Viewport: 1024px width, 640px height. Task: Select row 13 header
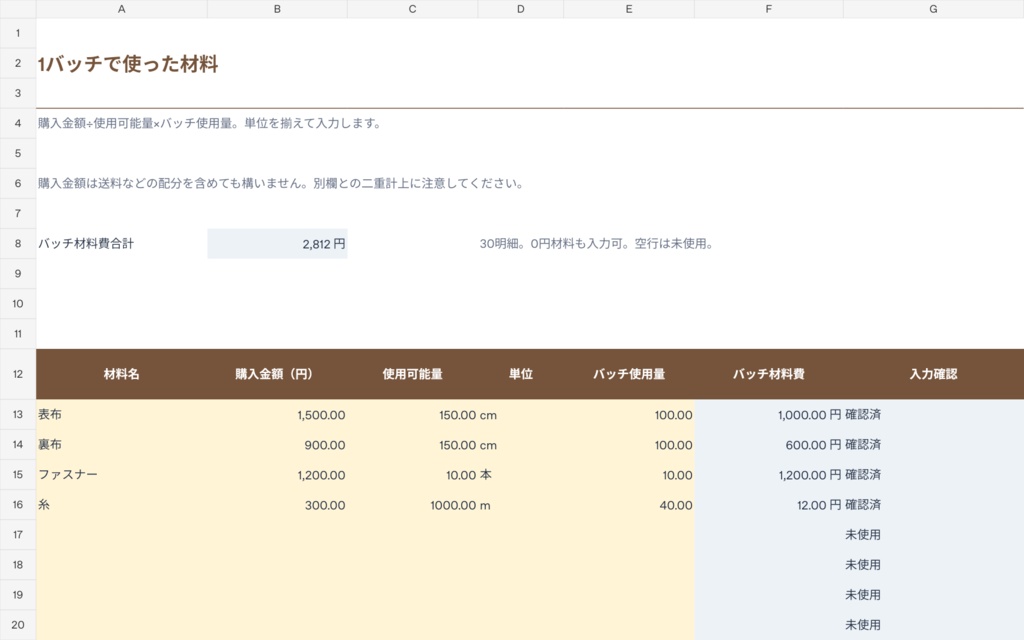18,415
